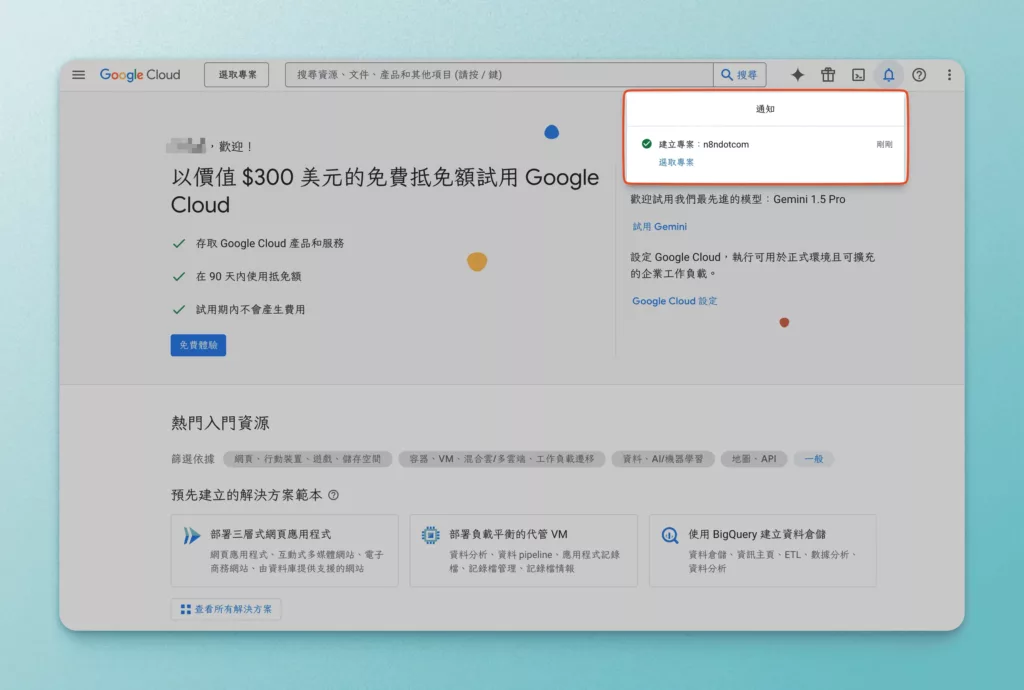The width and height of the screenshot is (1024, 690).
Task: Toggle the notifications bell icon
Action: (889, 75)
